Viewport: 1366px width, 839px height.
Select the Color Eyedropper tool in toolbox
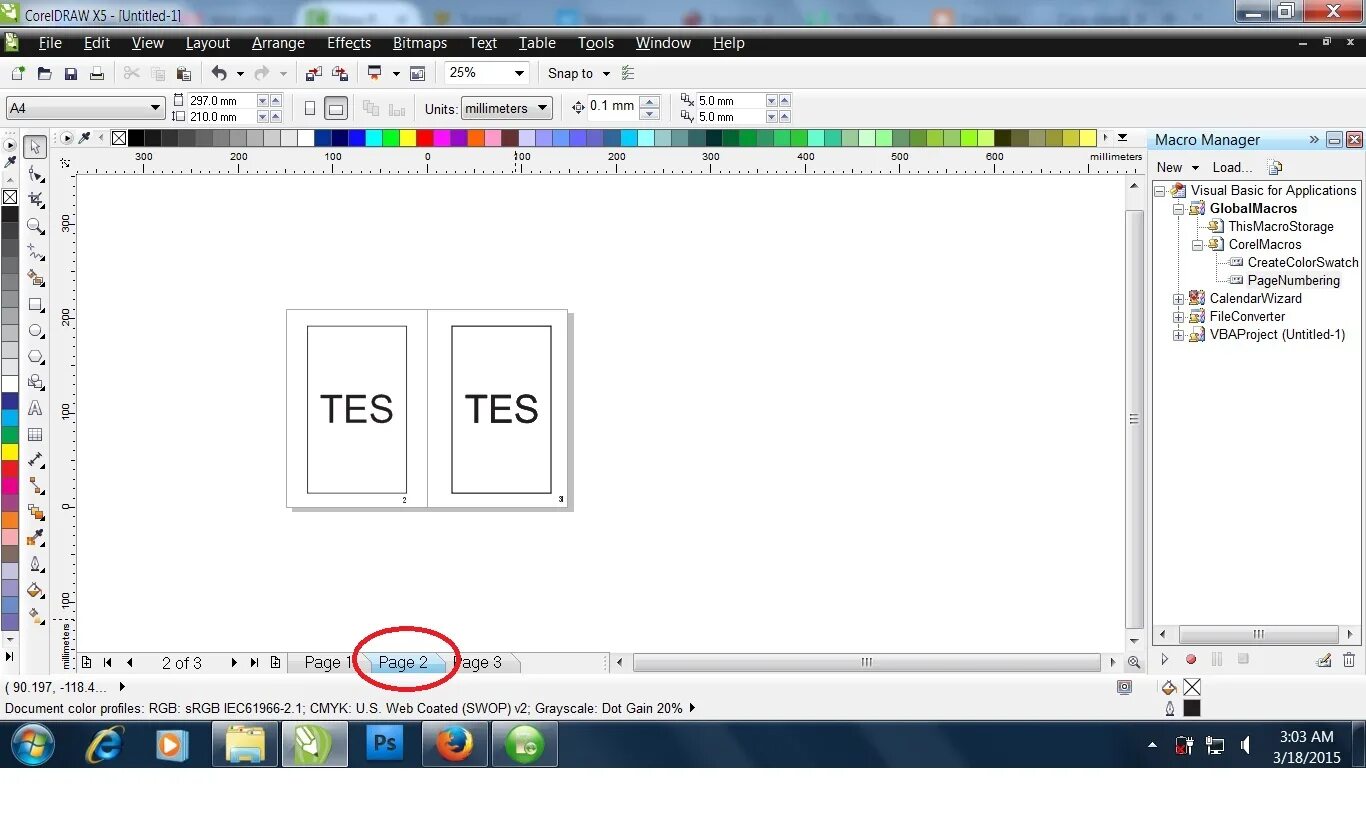[35, 538]
